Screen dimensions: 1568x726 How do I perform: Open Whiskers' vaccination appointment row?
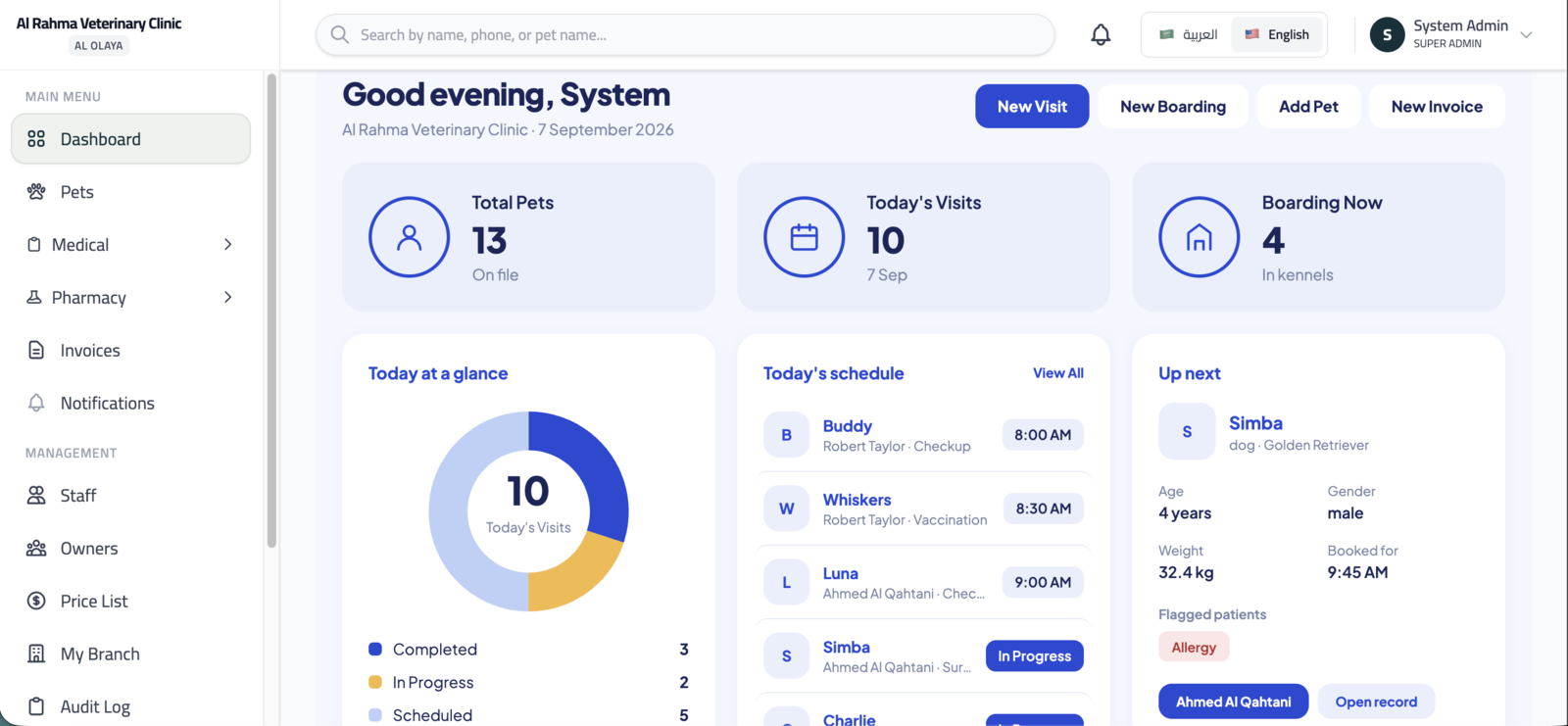tap(923, 508)
